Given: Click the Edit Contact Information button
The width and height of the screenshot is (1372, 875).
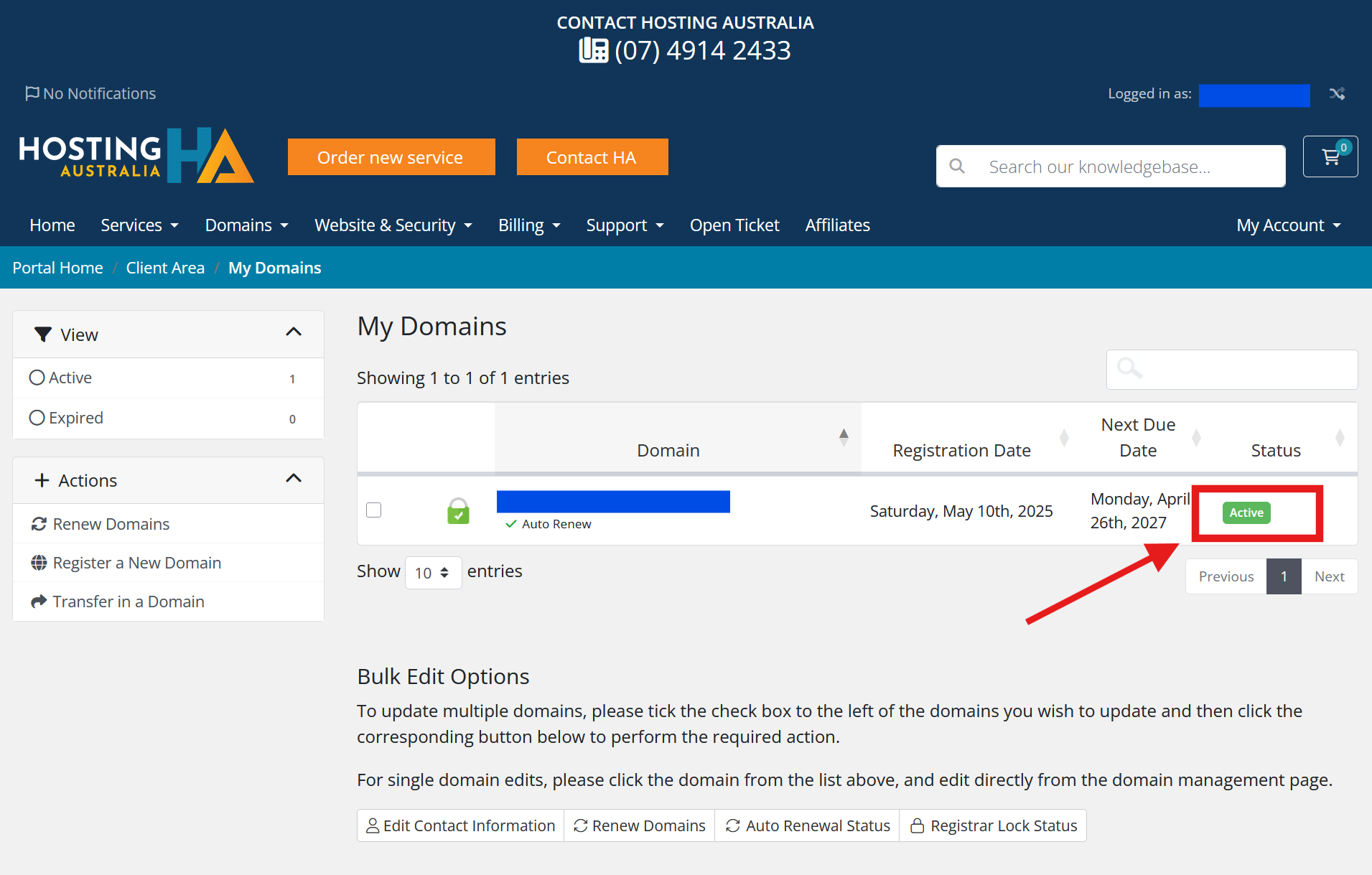Looking at the screenshot, I should 461,825.
